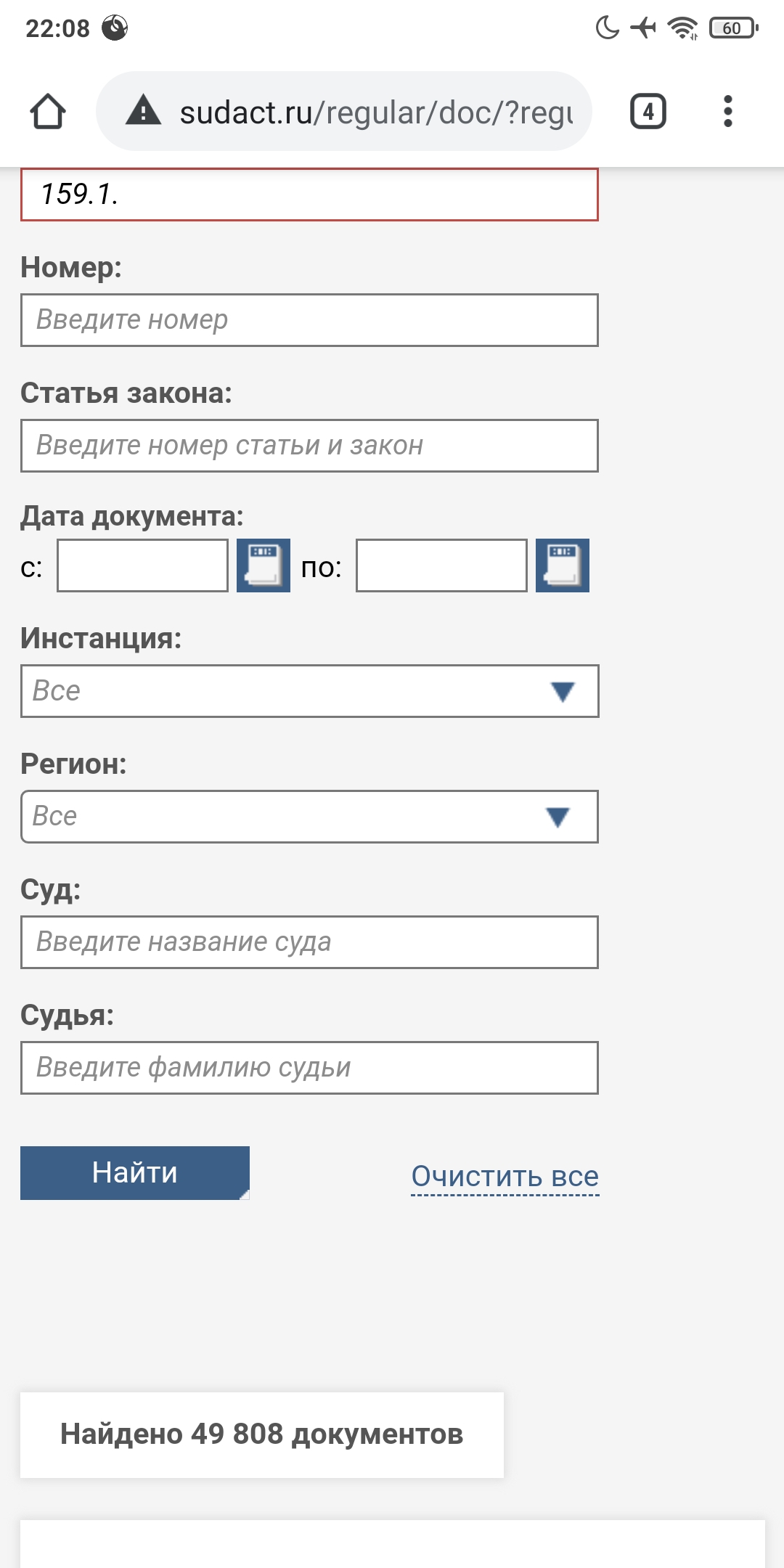Open the calendar for the start date

pyautogui.click(x=264, y=565)
